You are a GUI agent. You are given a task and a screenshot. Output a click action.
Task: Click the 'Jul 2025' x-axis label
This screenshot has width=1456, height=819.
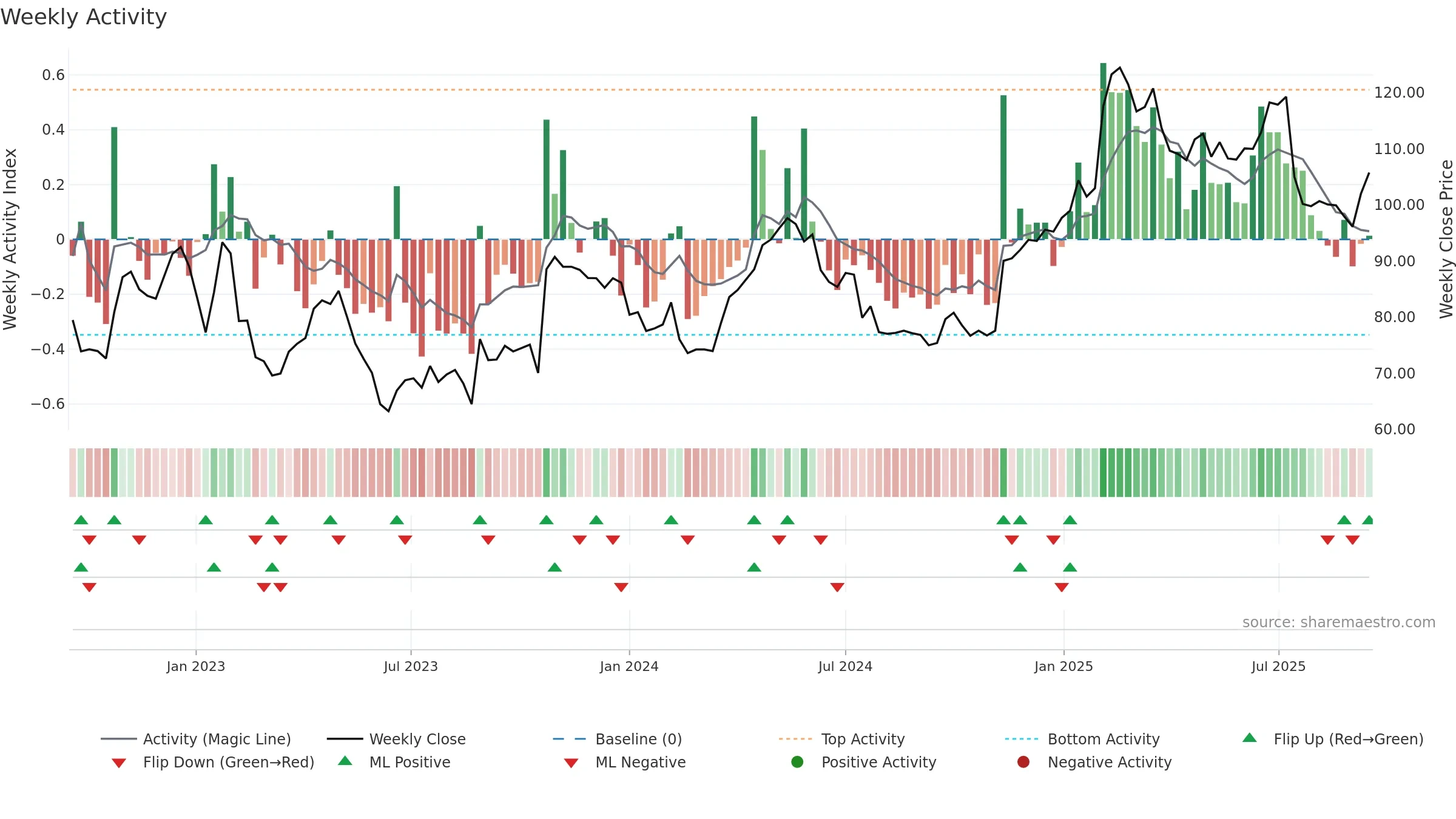tap(1278, 666)
